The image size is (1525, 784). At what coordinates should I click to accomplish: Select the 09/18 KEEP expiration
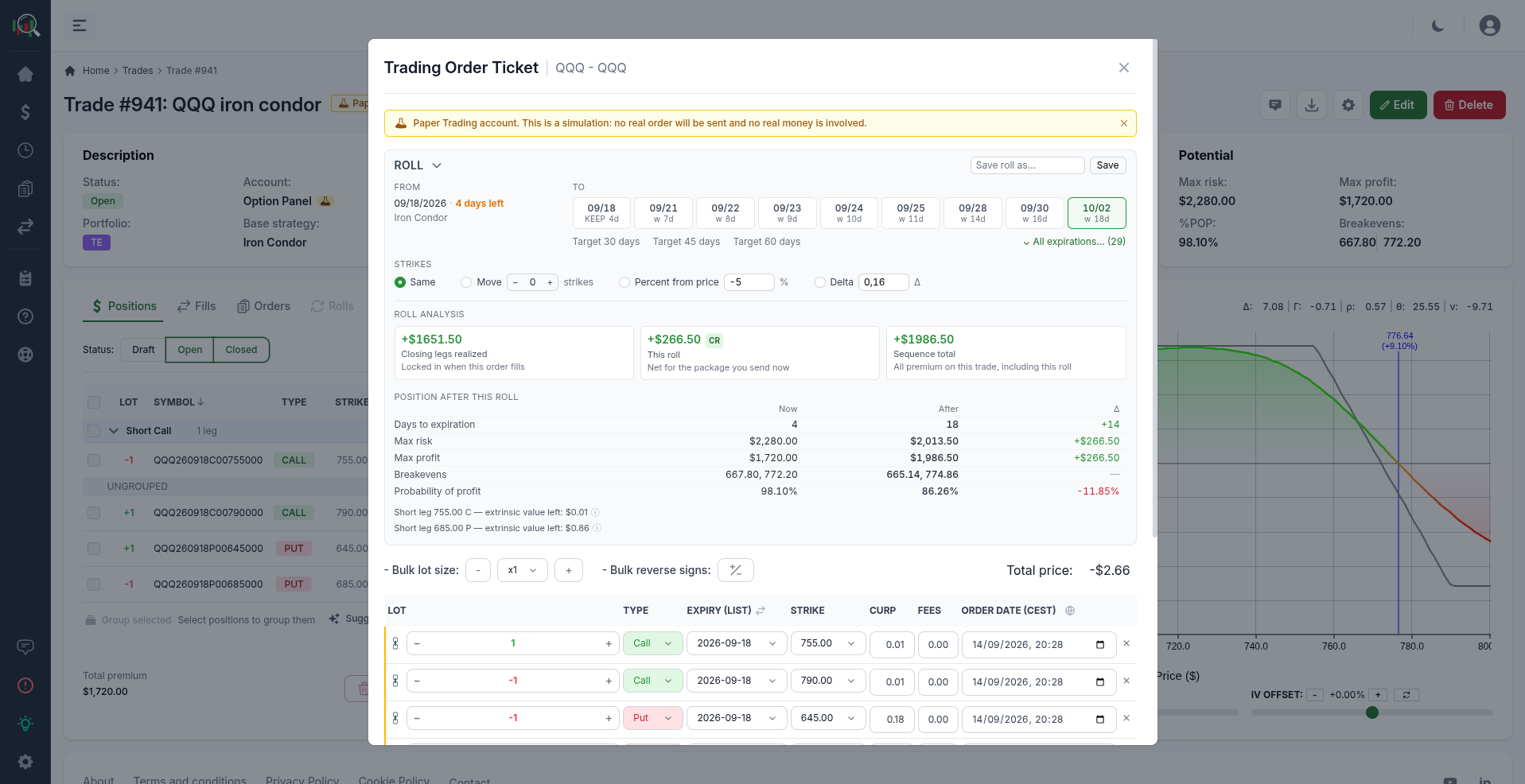point(601,213)
